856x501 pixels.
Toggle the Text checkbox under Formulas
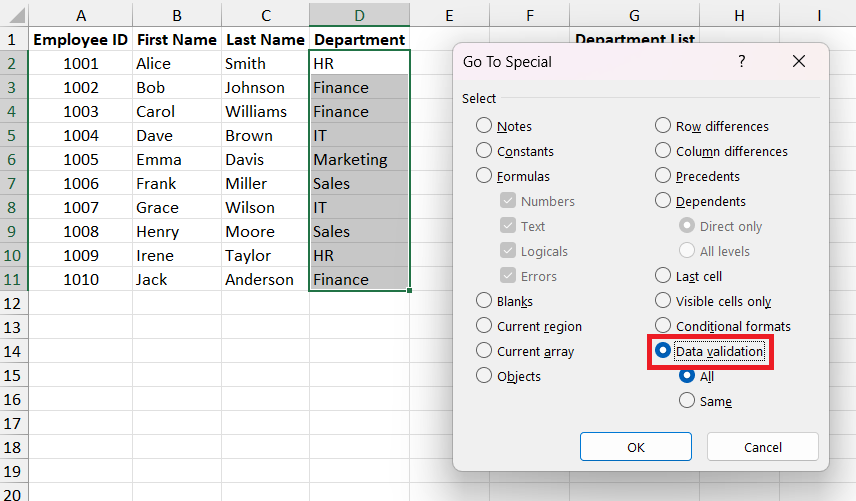pyautogui.click(x=508, y=226)
